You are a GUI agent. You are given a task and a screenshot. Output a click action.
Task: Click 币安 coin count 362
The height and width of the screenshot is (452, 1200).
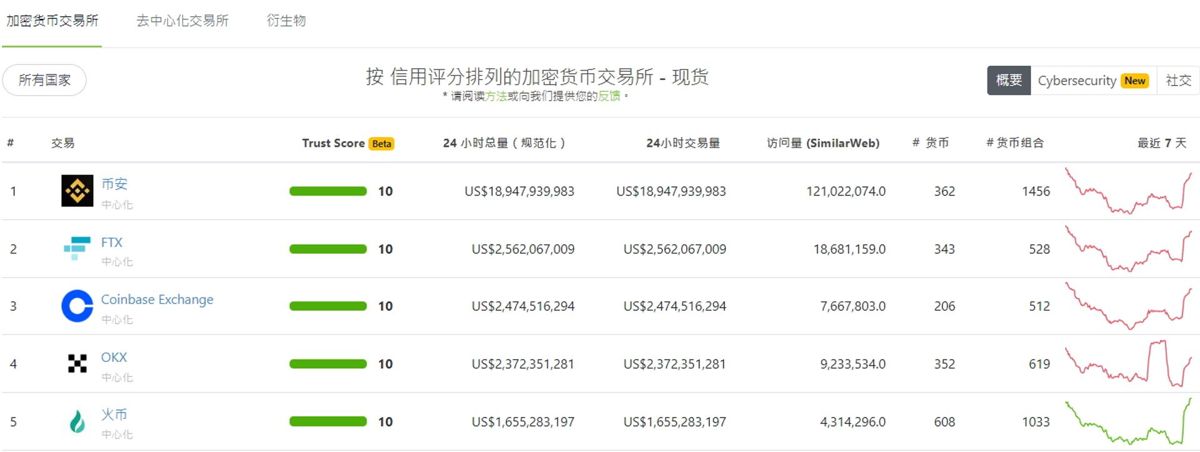[945, 191]
